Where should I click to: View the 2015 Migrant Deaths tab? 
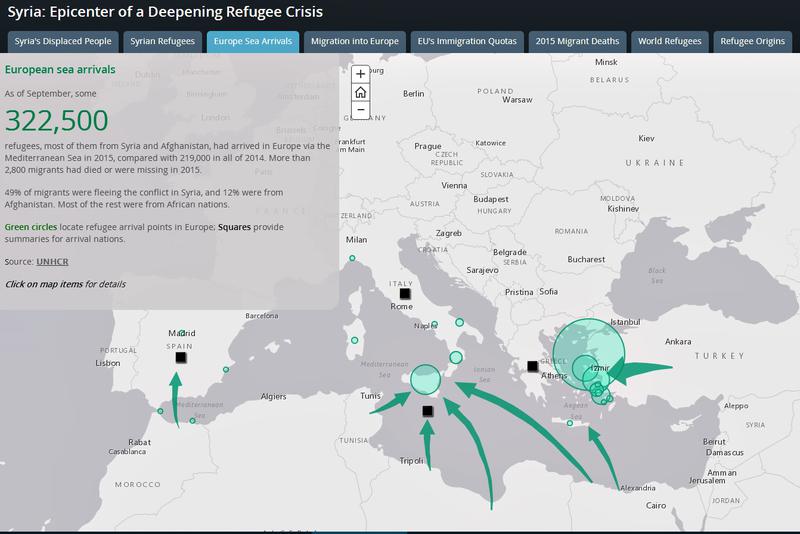[x=577, y=42]
